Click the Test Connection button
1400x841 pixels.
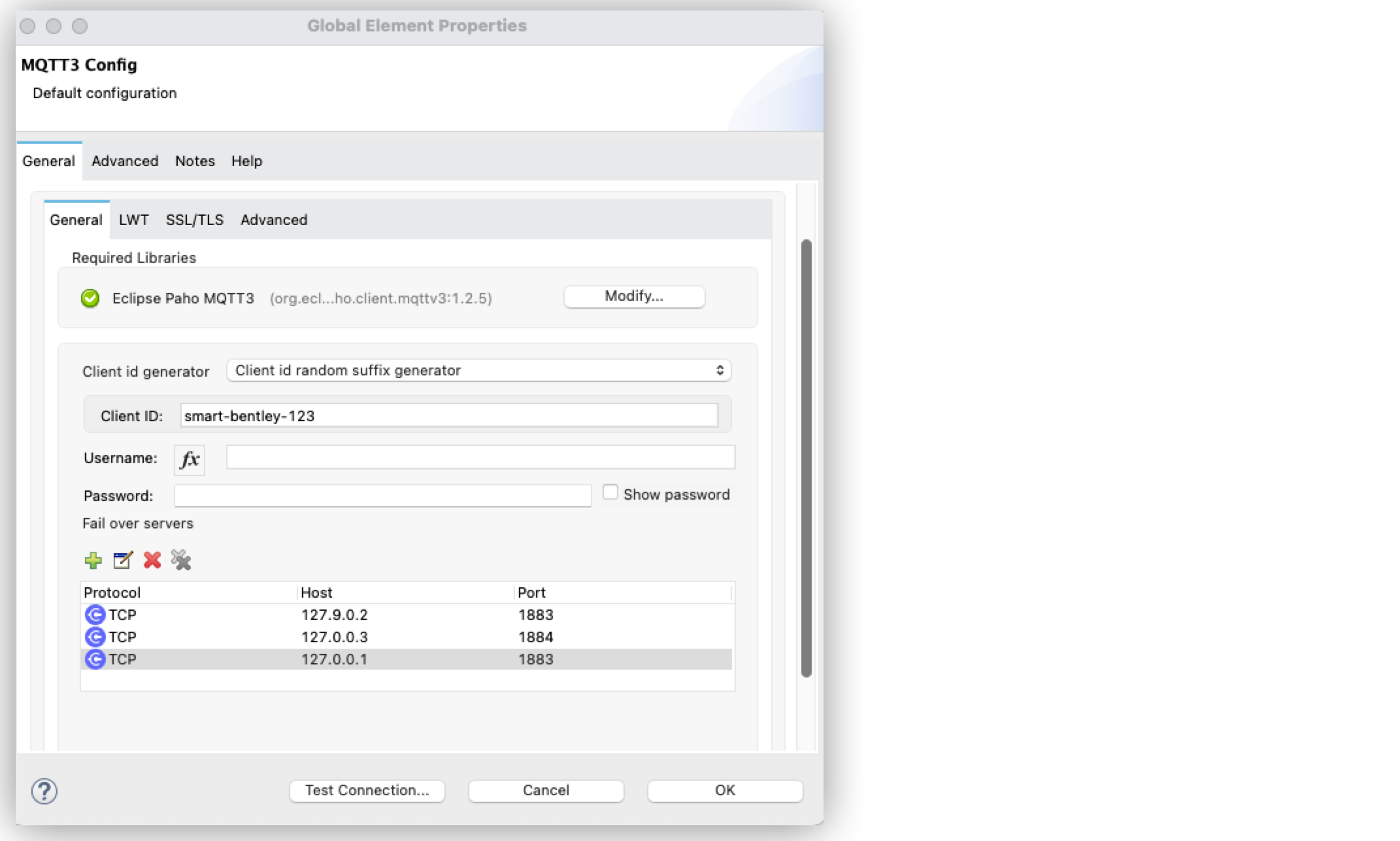point(367,790)
